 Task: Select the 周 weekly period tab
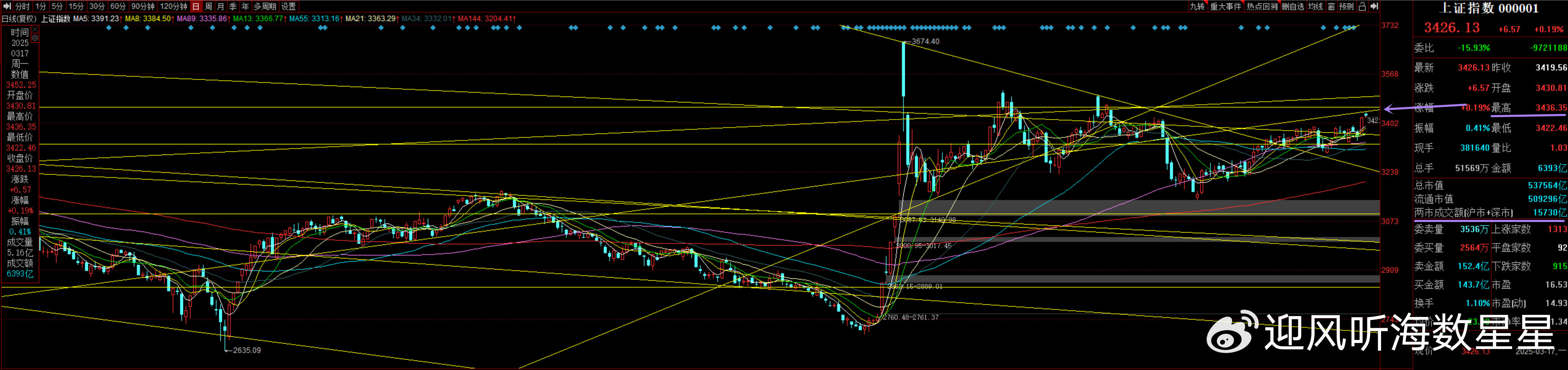[209, 6]
